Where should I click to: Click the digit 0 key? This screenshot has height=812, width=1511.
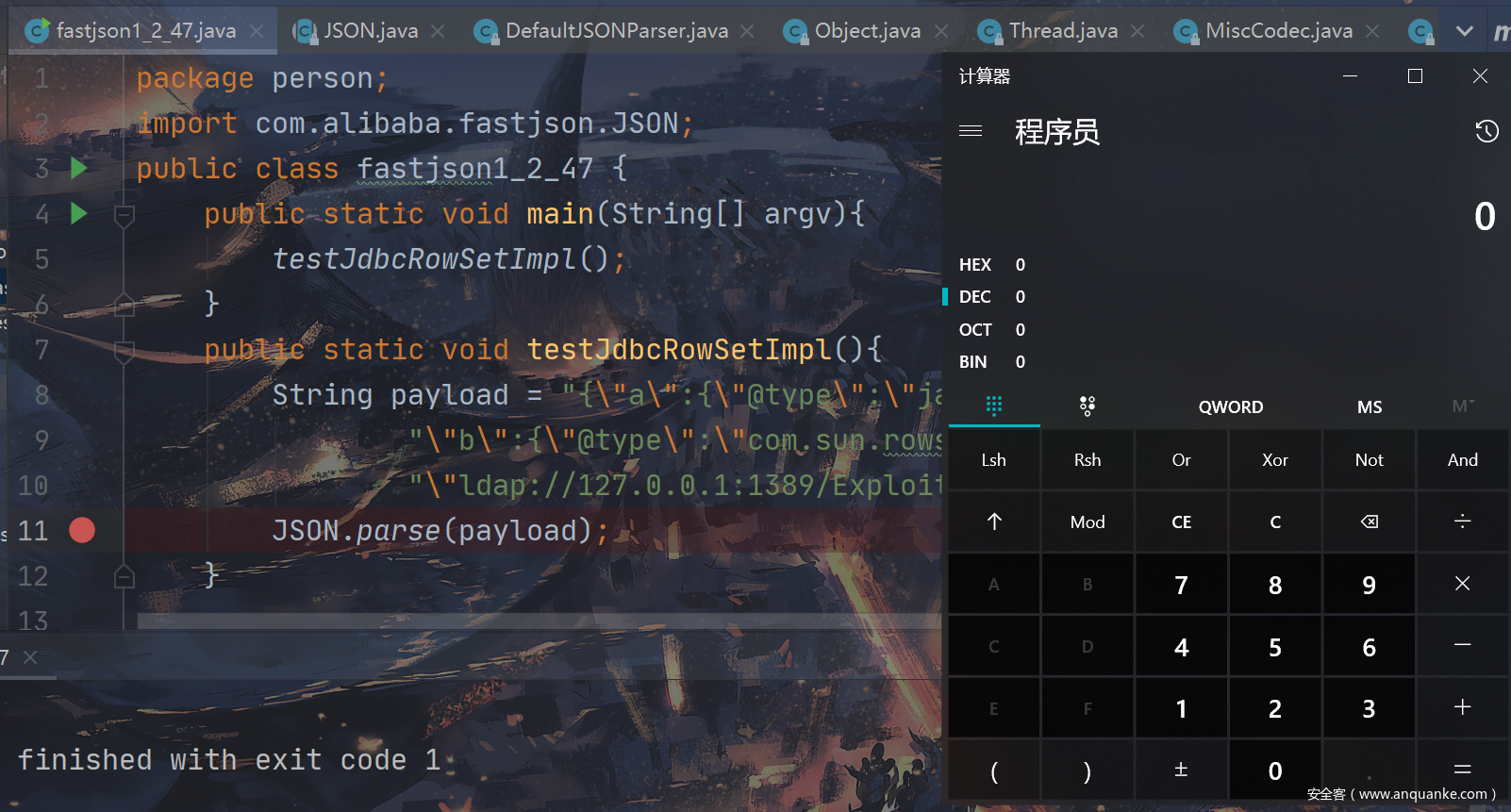pos(1275,770)
